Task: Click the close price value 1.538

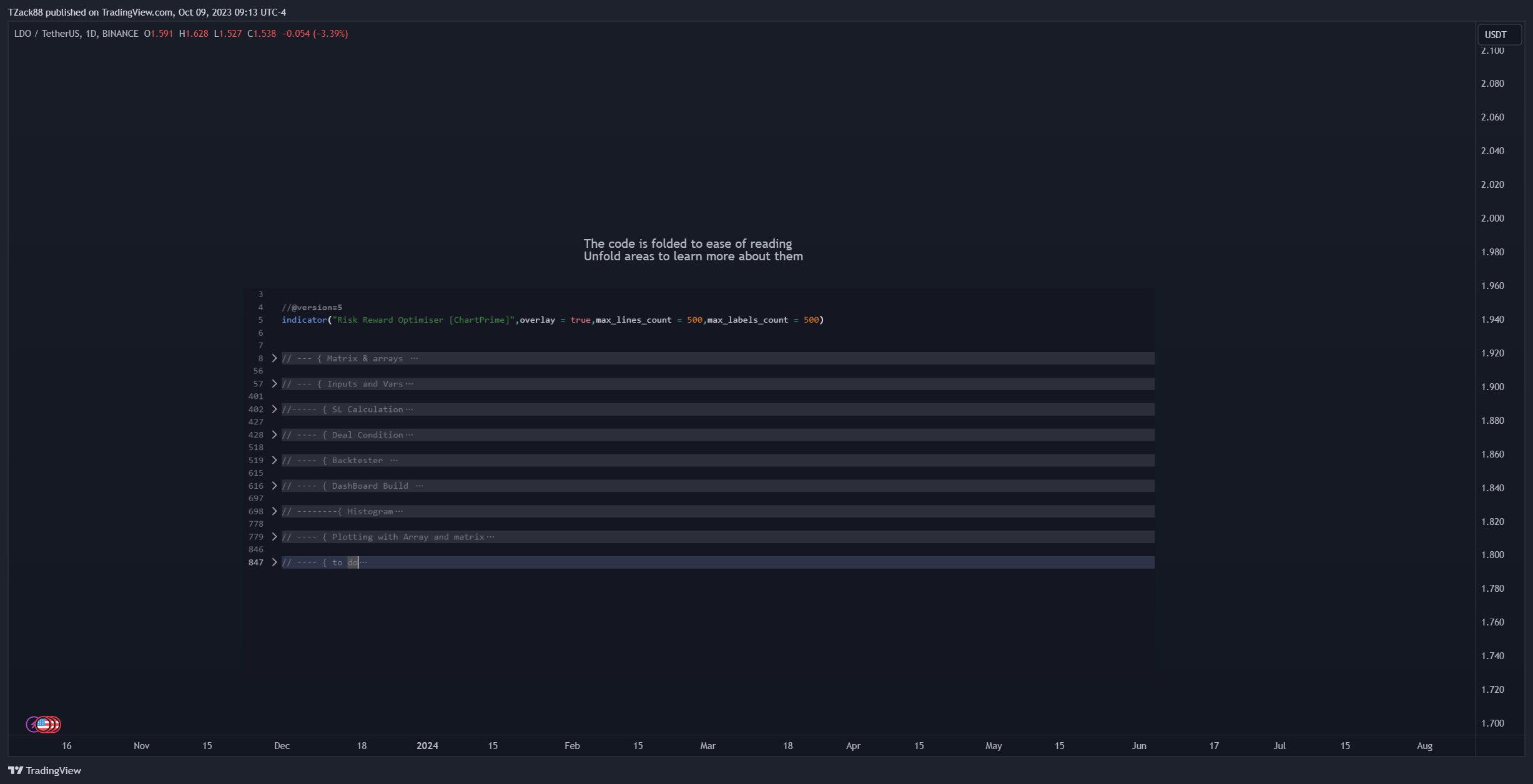Action: pyautogui.click(x=265, y=34)
